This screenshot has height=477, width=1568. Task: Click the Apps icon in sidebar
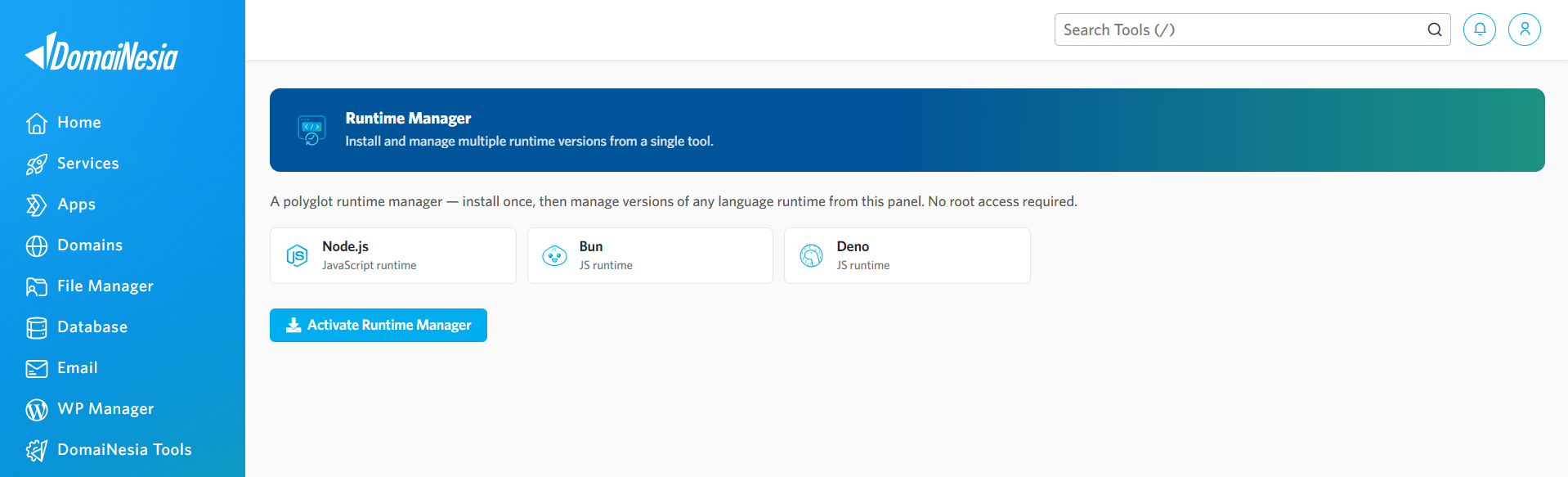[37, 205]
